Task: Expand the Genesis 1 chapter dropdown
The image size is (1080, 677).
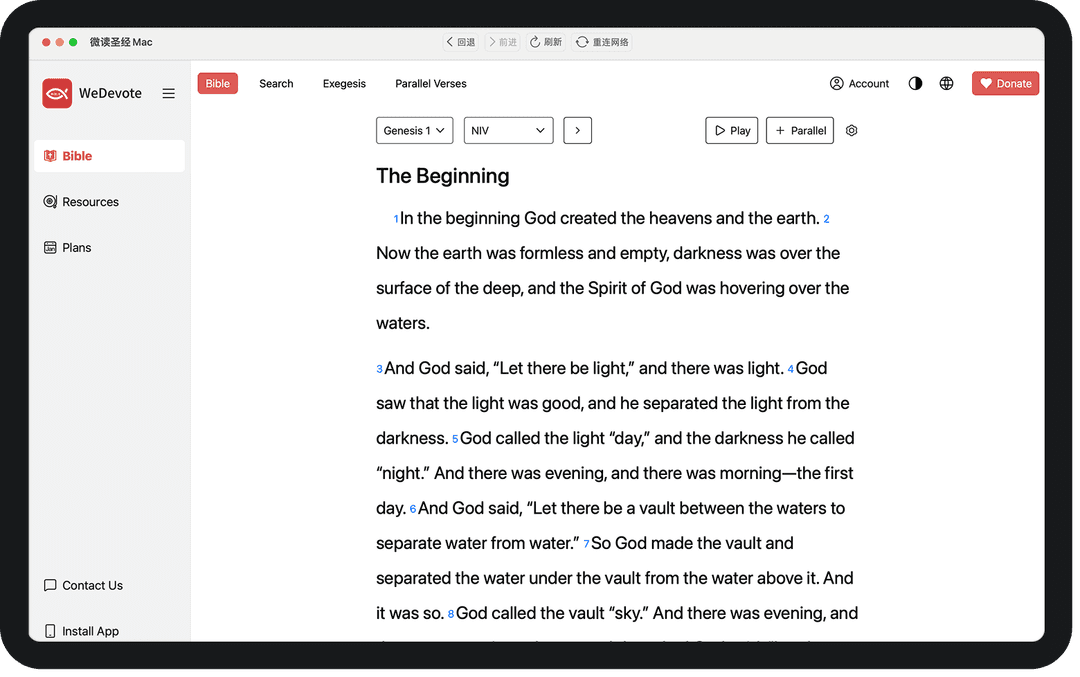Action: coord(415,131)
